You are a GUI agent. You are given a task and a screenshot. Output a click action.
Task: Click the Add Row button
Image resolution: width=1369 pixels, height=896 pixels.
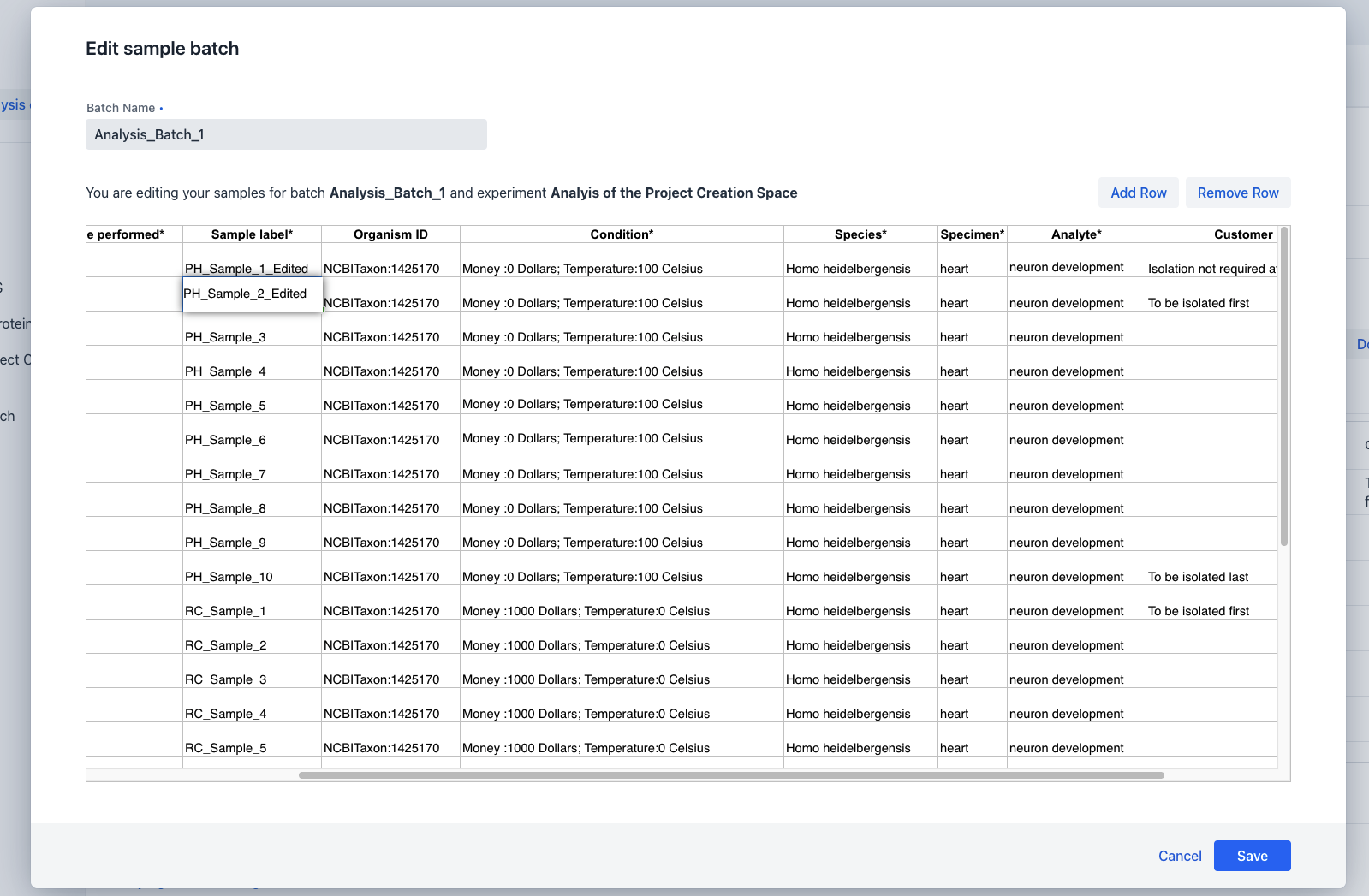pos(1139,193)
